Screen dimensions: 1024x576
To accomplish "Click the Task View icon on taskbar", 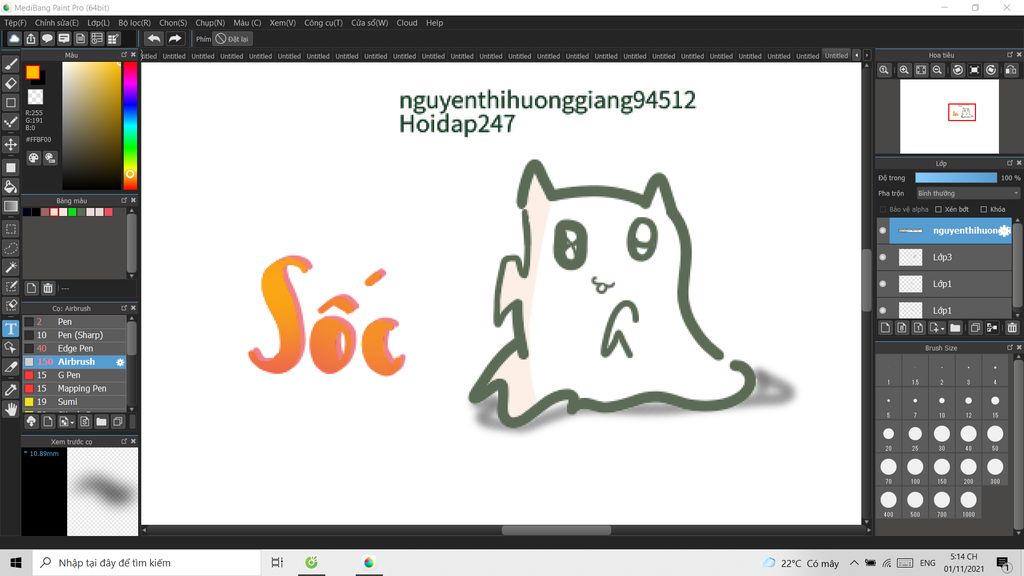I will coord(277,562).
